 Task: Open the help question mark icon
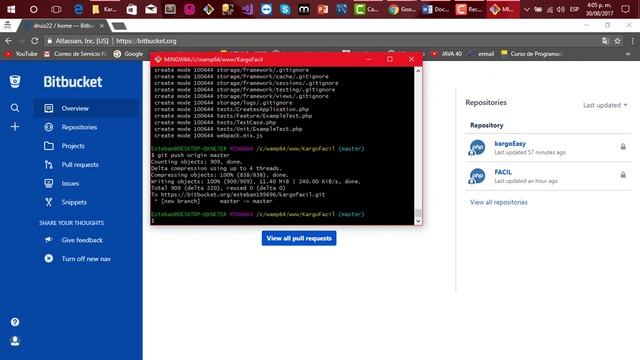click(15, 322)
